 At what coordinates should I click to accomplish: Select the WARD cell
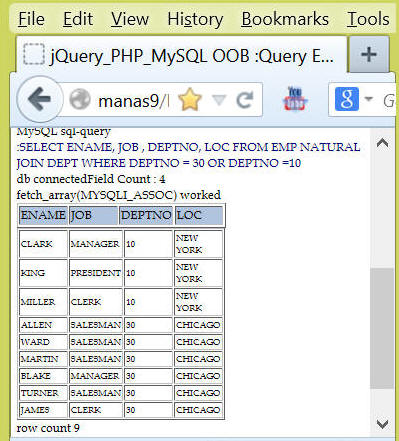pos(43,342)
